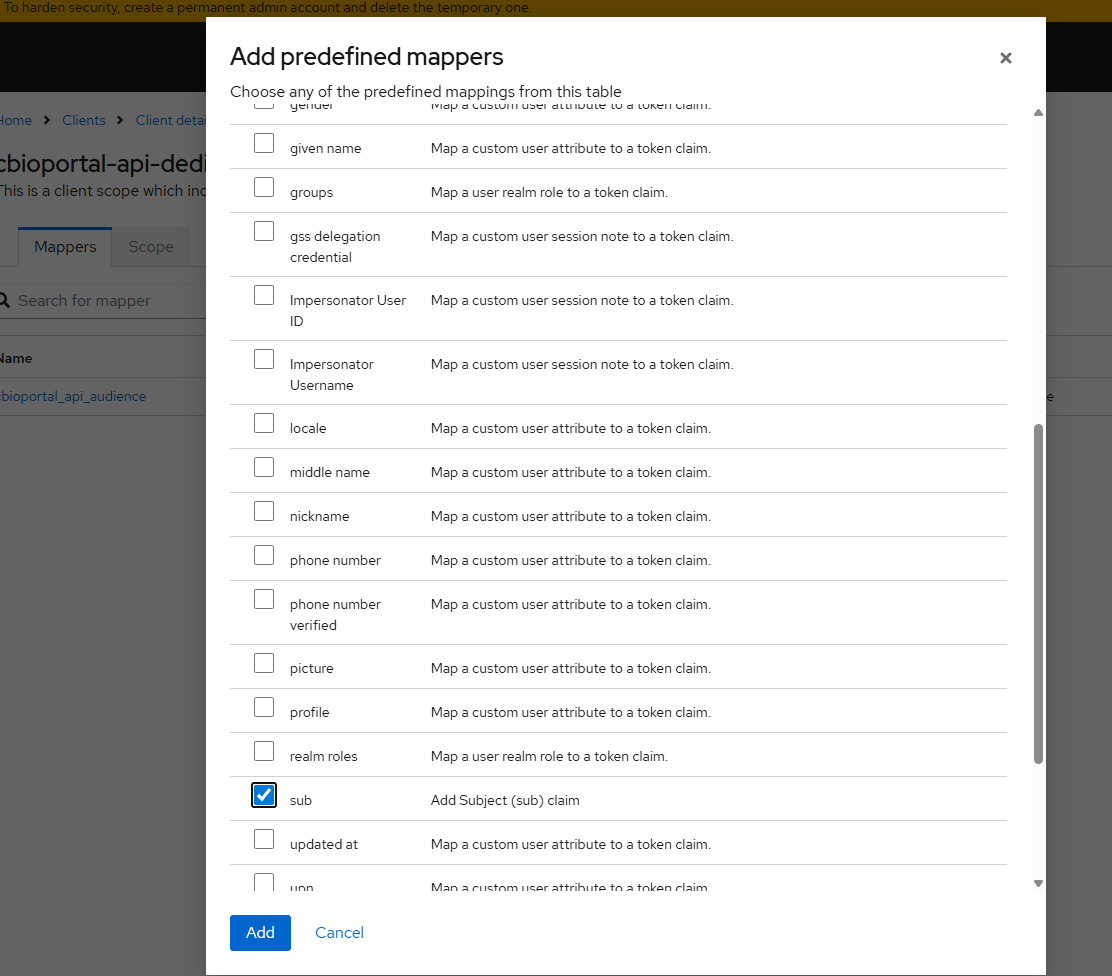Click the 'Impersonator Username' mapper name
This screenshot has width=1112, height=976.
pyautogui.click(x=331, y=375)
